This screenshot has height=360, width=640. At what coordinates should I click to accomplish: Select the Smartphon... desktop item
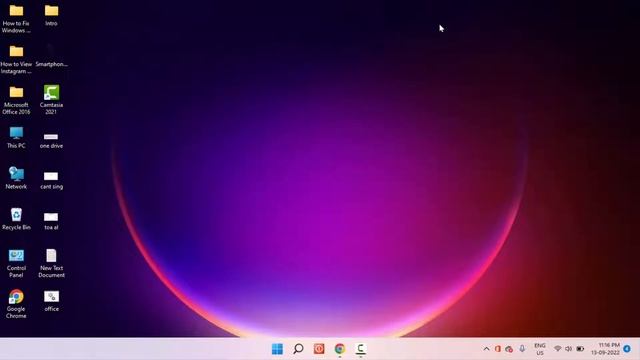click(51, 56)
